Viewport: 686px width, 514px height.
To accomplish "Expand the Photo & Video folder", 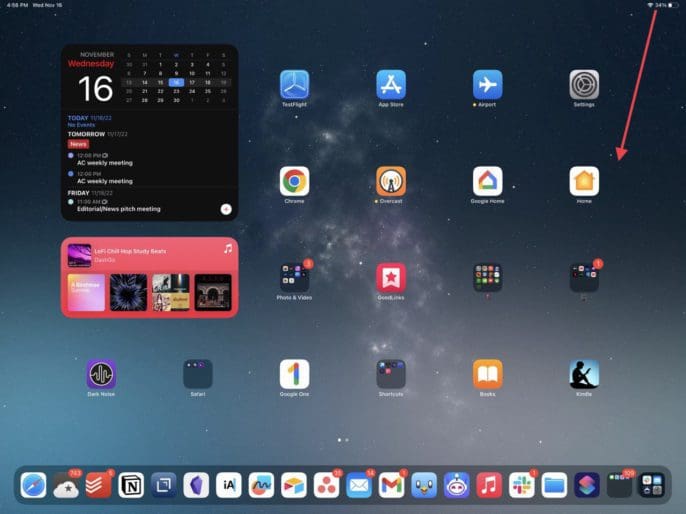I will (x=294, y=278).
